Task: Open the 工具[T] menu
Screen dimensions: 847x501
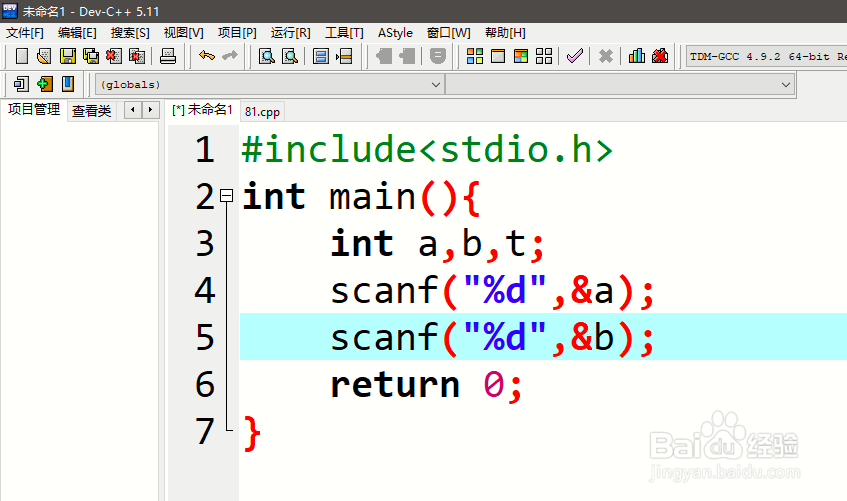Action: click(344, 33)
